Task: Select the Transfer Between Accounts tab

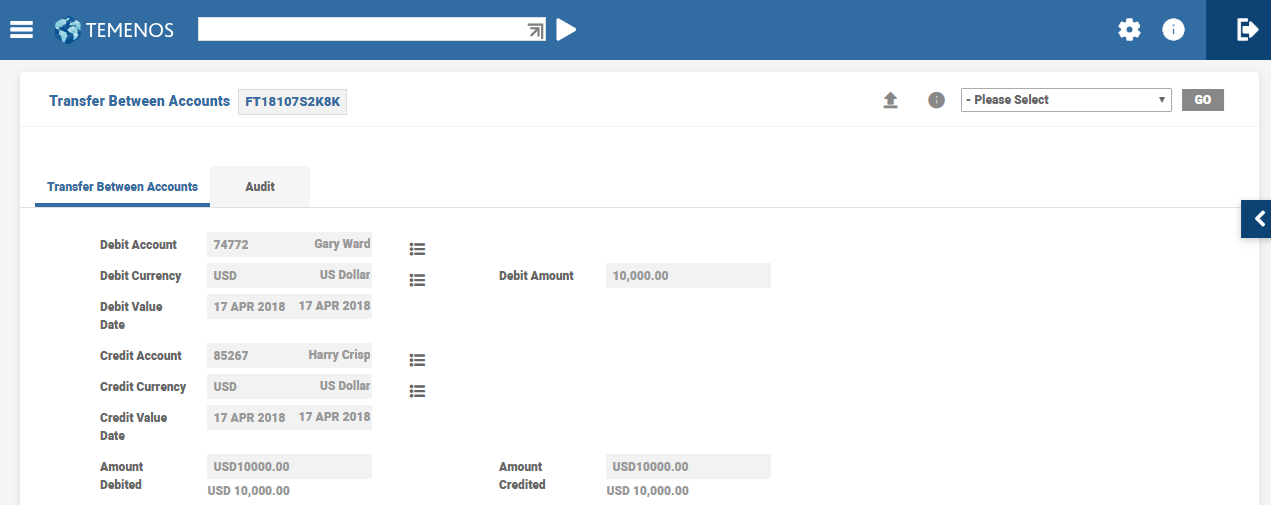Action: 122,187
